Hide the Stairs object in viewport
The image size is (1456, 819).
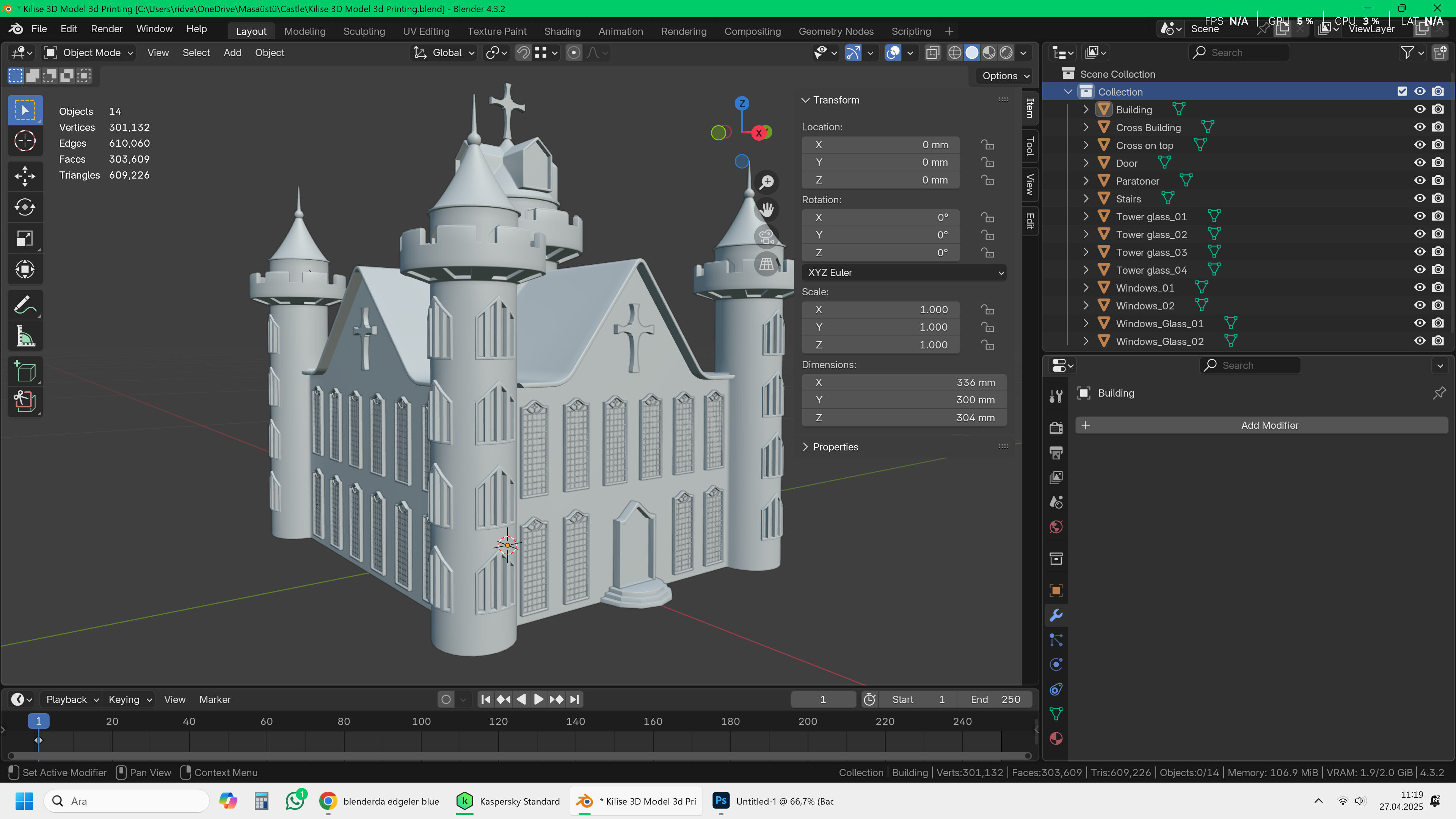click(x=1420, y=198)
